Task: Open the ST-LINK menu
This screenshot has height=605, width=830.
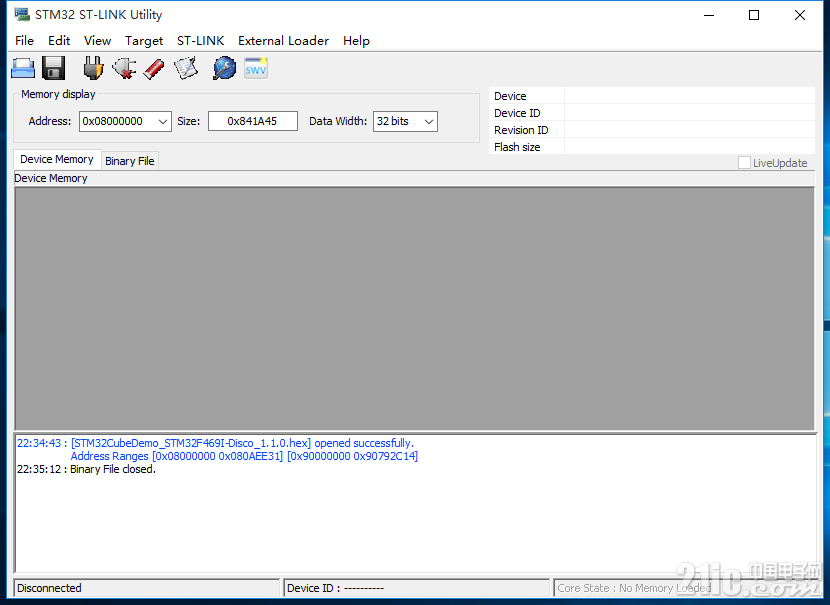Action: [201, 41]
